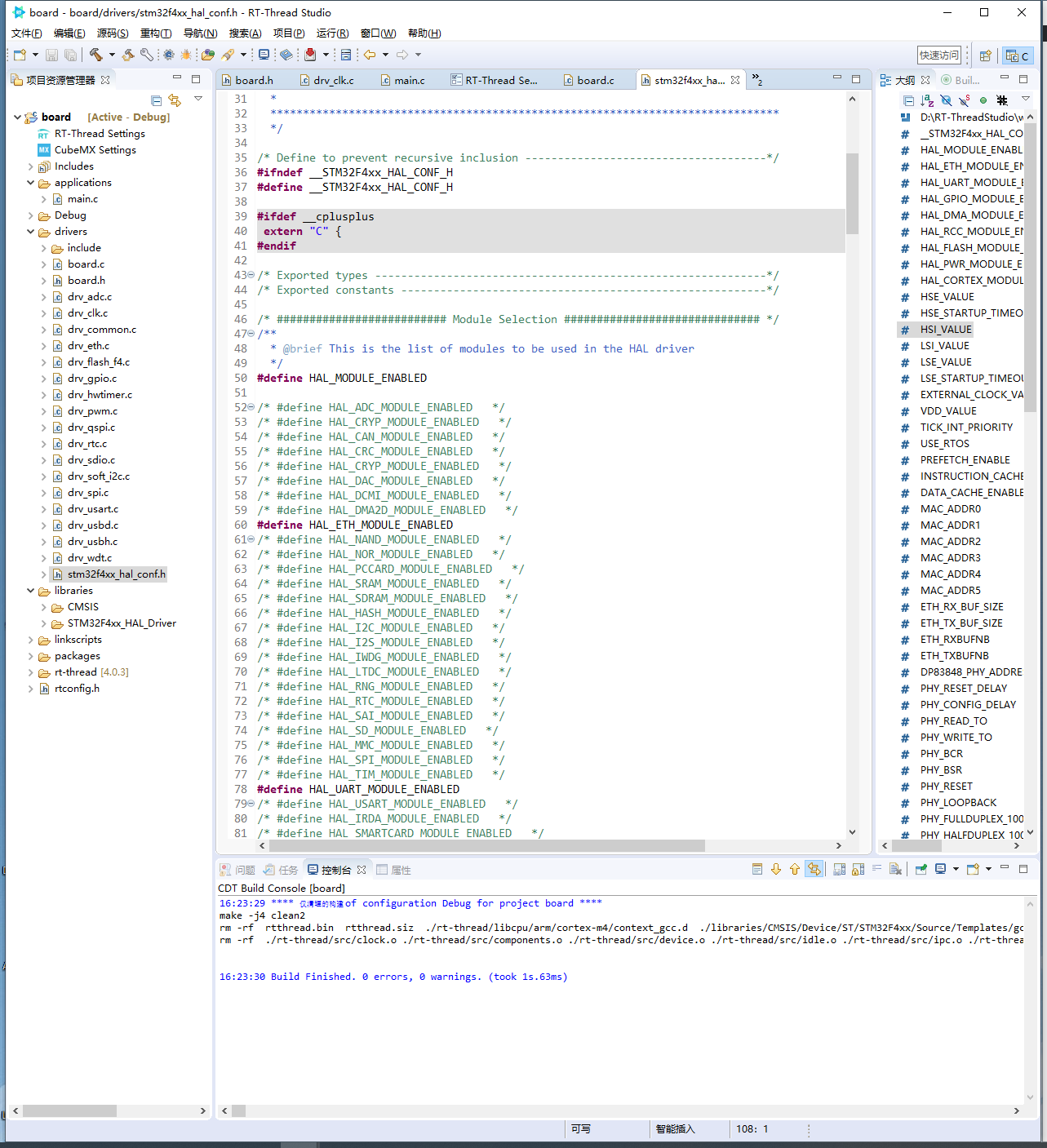
Task: Collapse all items in outline panel
Action: pyautogui.click(x=908, y=100)
